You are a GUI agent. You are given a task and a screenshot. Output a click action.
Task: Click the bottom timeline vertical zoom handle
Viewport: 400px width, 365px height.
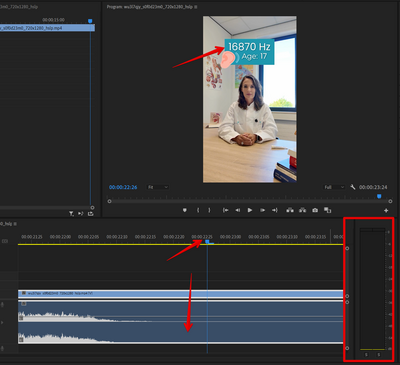click(347, 348)
